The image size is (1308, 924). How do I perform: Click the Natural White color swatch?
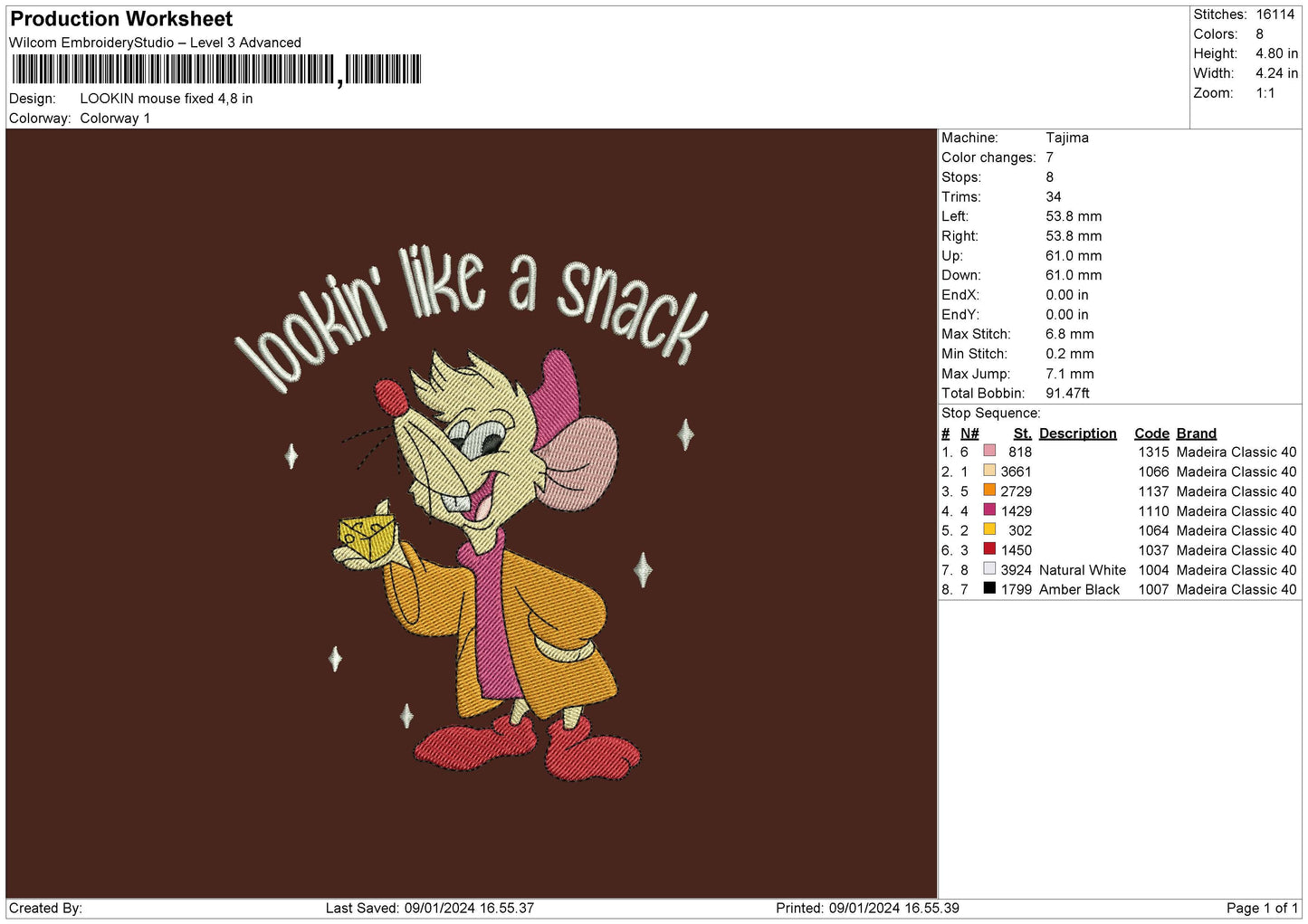[x=989, y=569]
